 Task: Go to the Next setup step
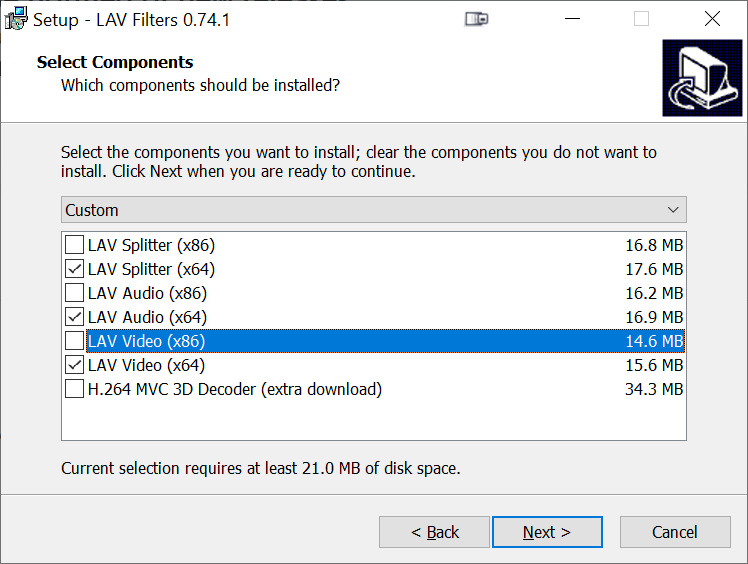547,532
